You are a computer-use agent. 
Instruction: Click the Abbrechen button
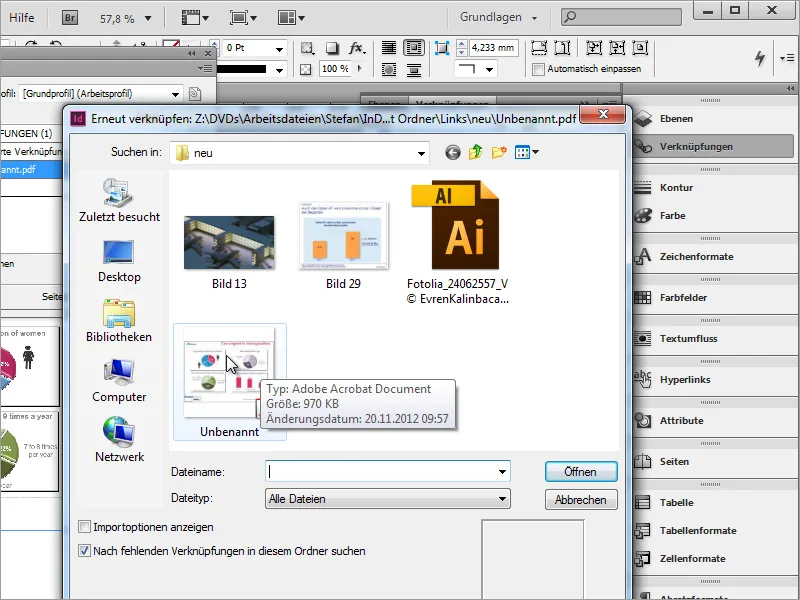tap(581, 500)
